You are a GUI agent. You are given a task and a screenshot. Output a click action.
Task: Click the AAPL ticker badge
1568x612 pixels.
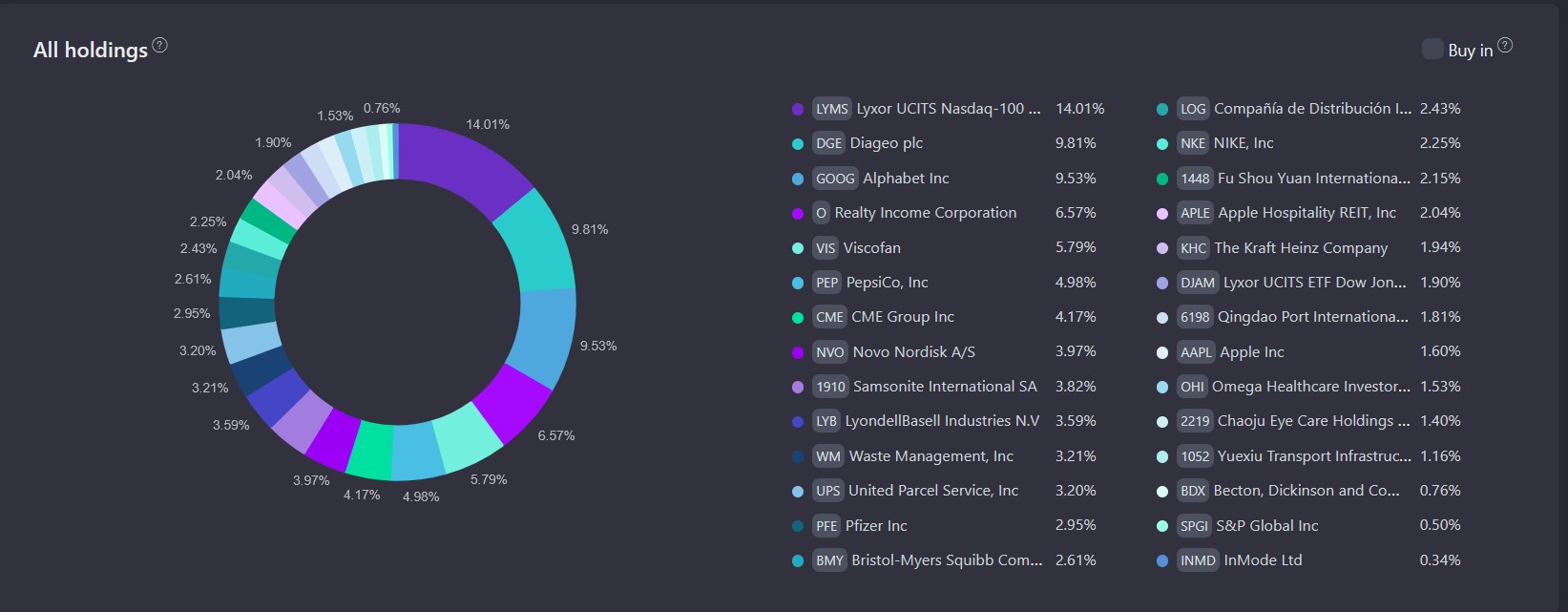click(x=1195, y=352)
